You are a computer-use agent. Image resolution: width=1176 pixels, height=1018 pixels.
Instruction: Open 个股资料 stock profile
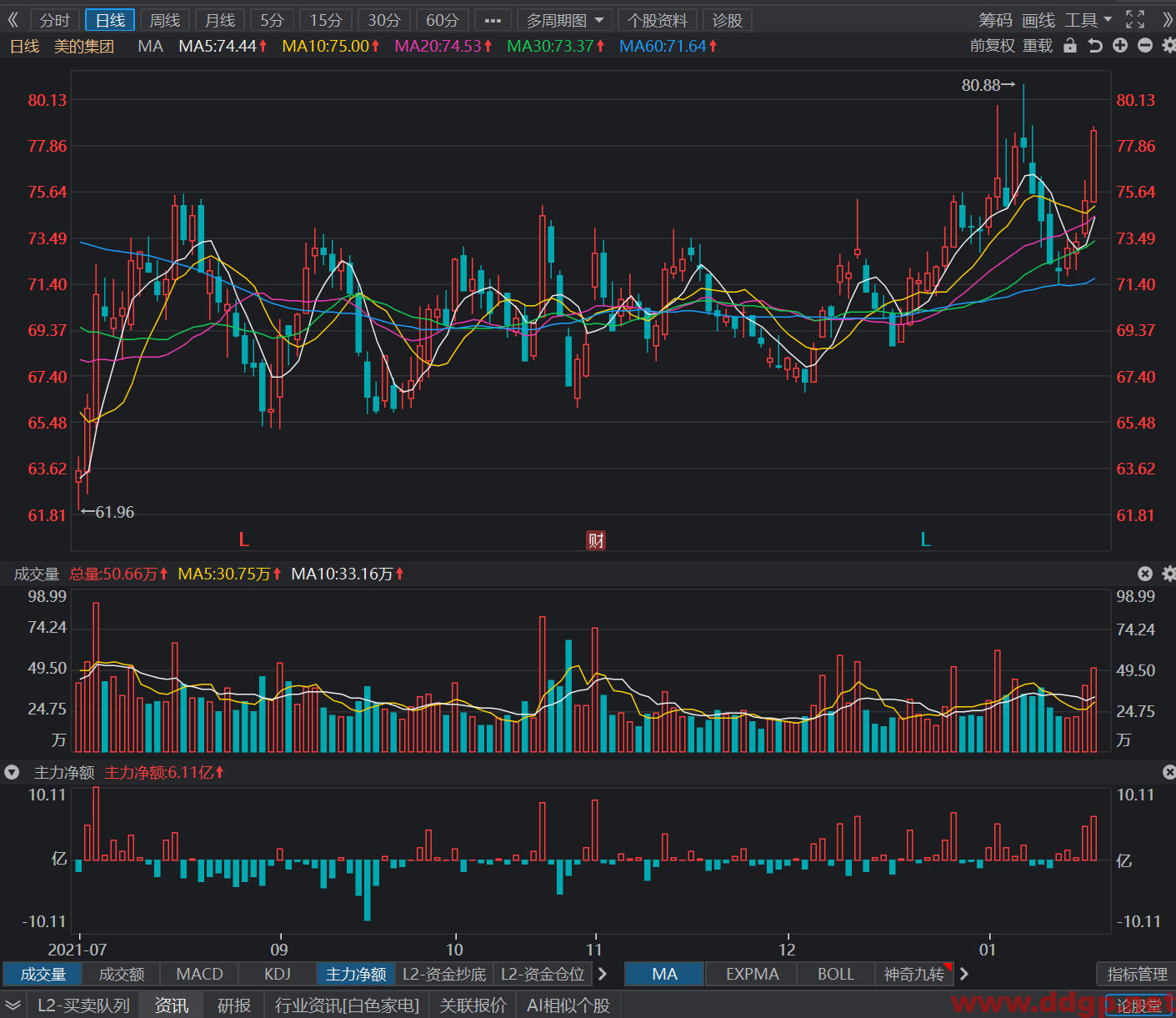[x=658, y=20]
